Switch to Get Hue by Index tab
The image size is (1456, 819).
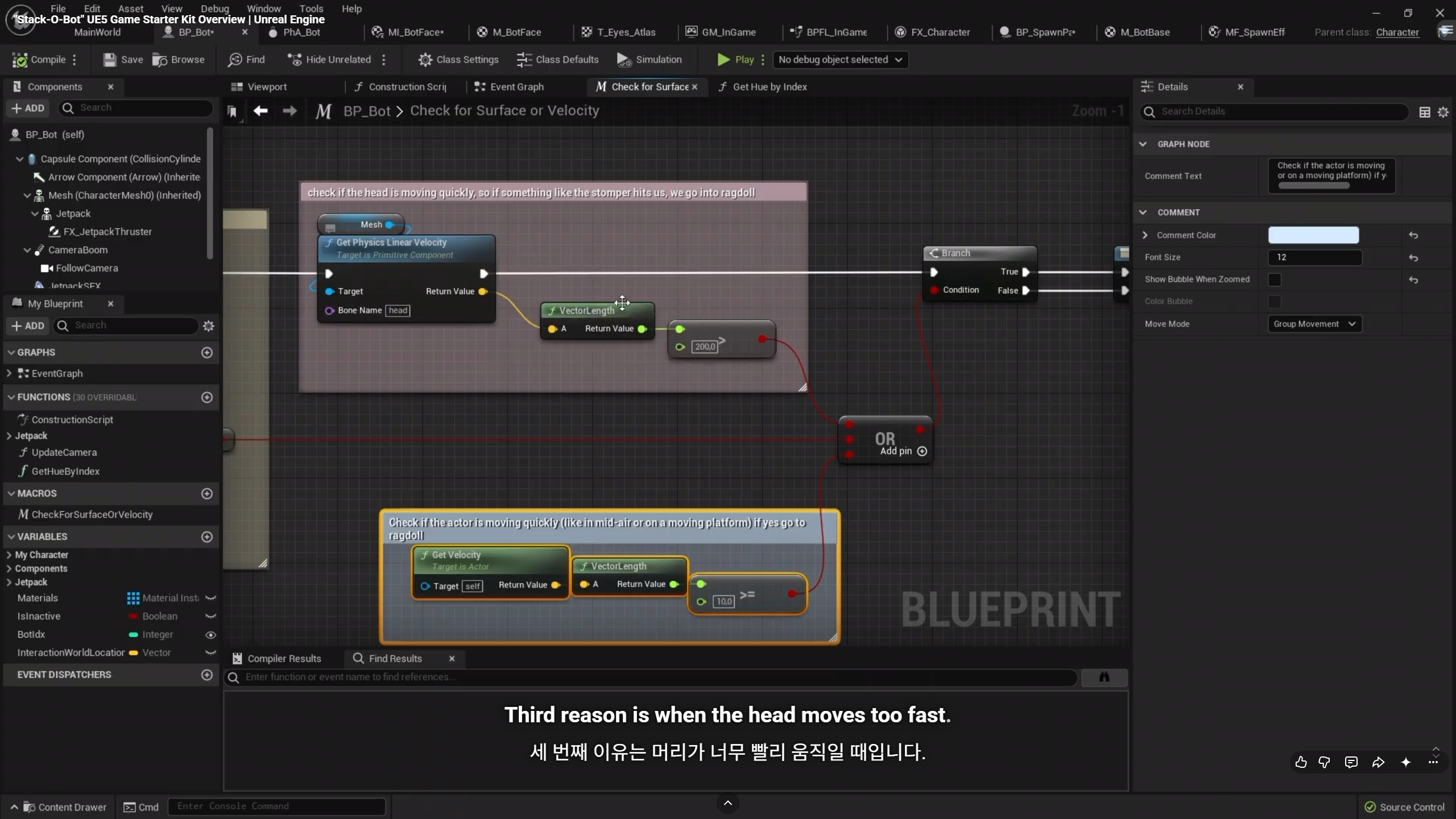(763, 87)
